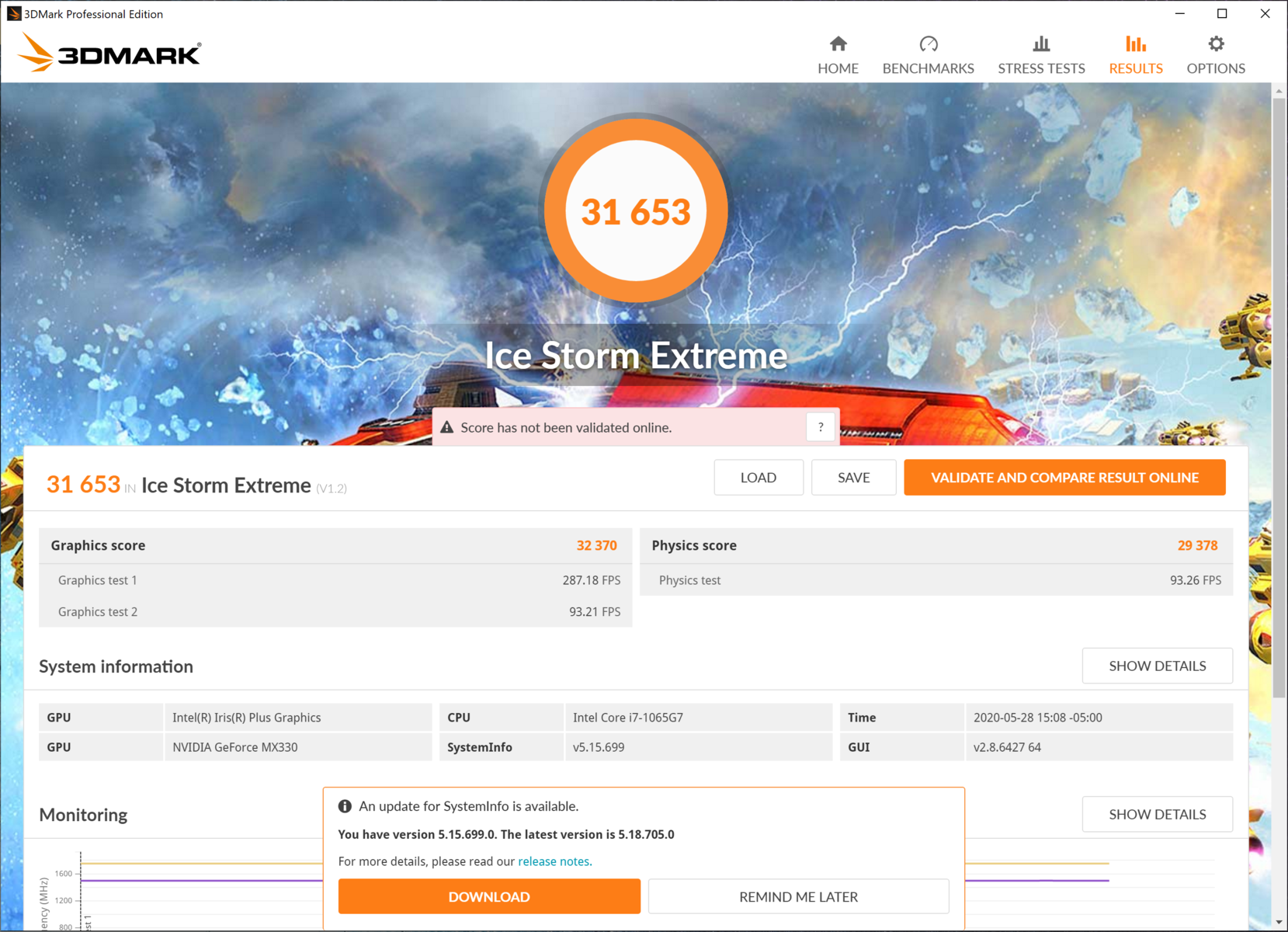
Task: Click the 287.18 FPS value
Action: [x=592, y=580]
